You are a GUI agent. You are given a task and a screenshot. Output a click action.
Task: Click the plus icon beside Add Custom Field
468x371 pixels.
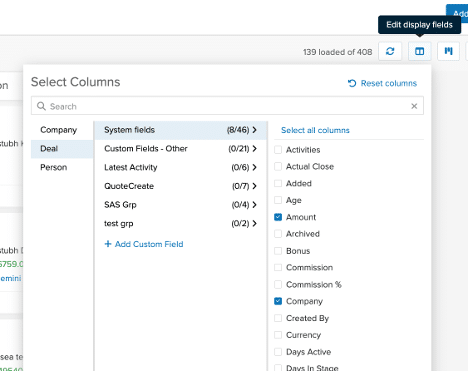click(x=108, y=244)
